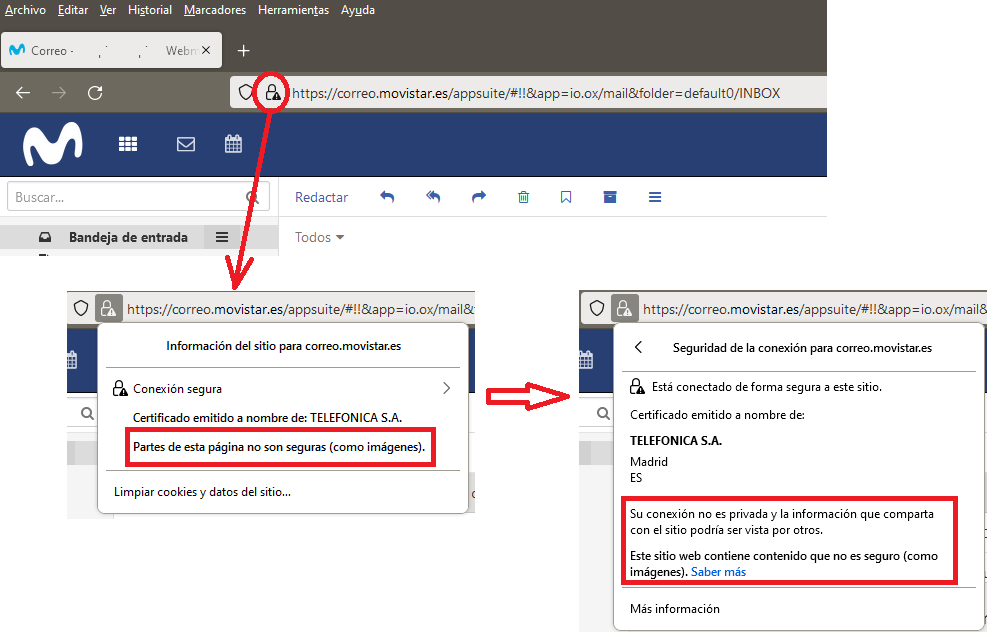The height and width of the screenshot is (637, 997).
Task: Expand the "Todos" dropdown
Action: [317, 237]
